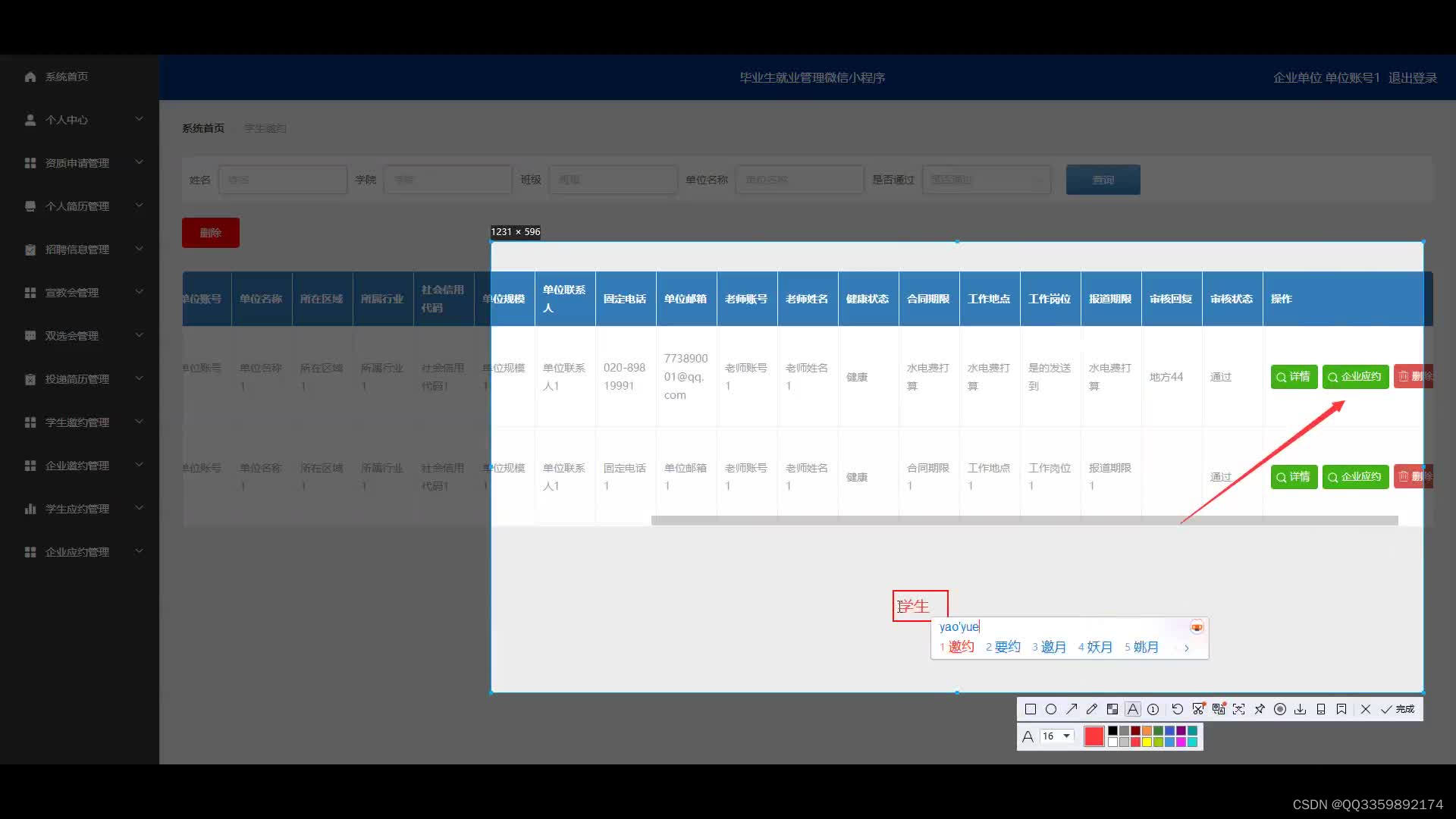Click the 学生 annotation text box
This screenshot has height=819, width=1456.
point(920,606)
